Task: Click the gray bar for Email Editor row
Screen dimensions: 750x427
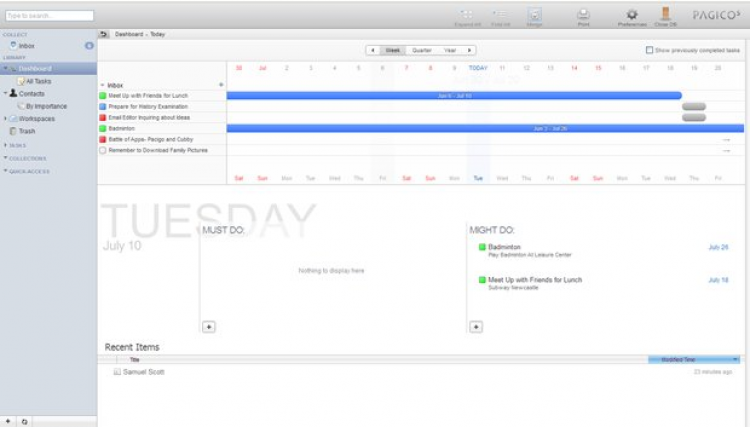Action: pos(694,118)
